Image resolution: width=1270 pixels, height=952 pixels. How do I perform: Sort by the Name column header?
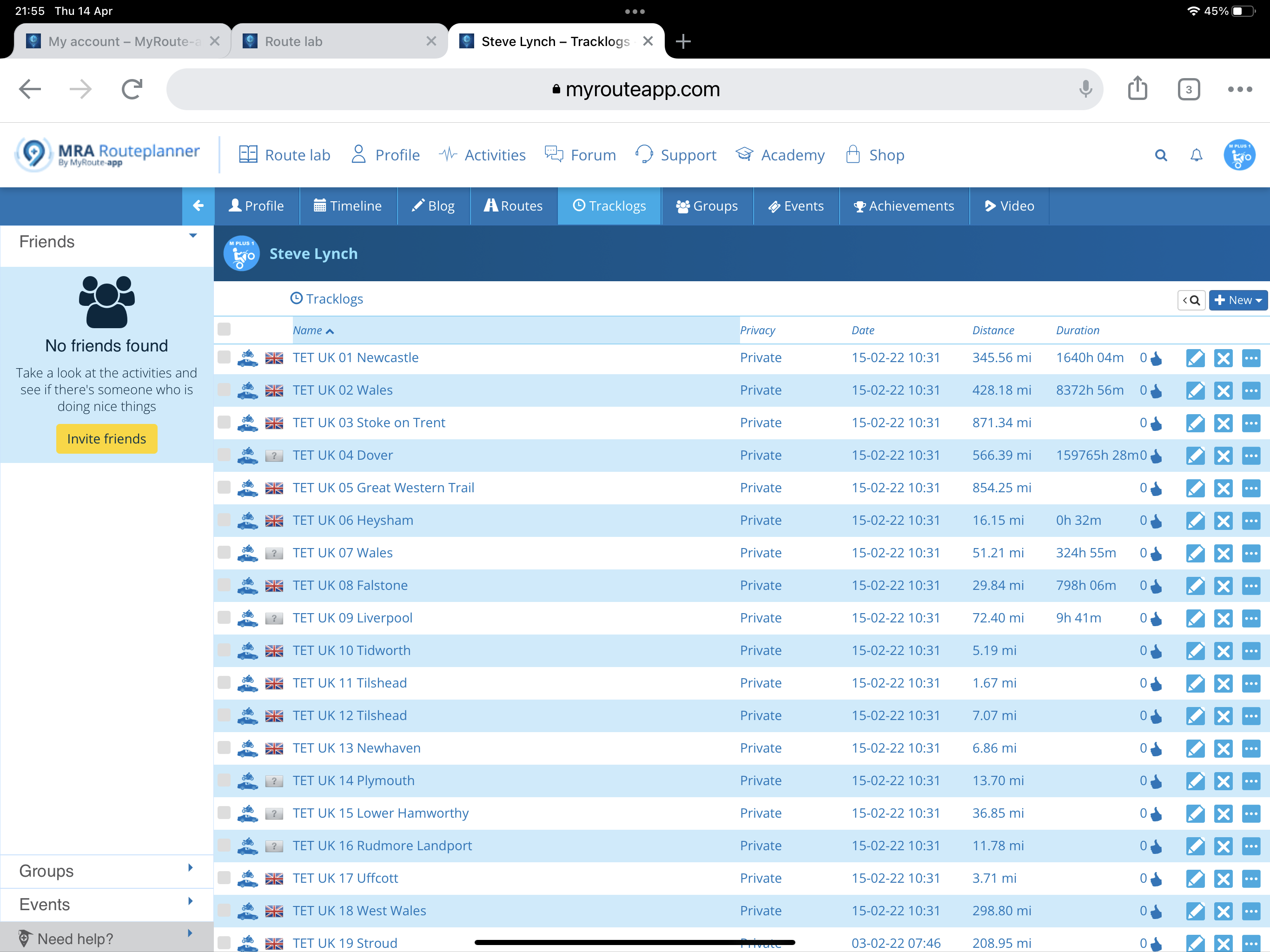pyautogui.click(x=313, y=331)
